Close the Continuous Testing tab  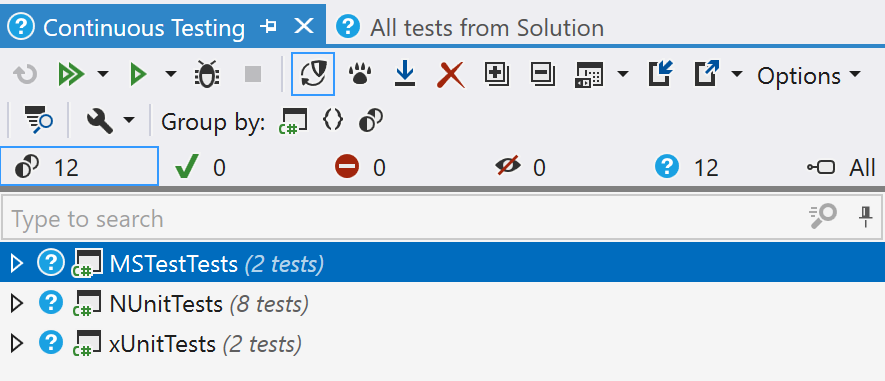304,26
